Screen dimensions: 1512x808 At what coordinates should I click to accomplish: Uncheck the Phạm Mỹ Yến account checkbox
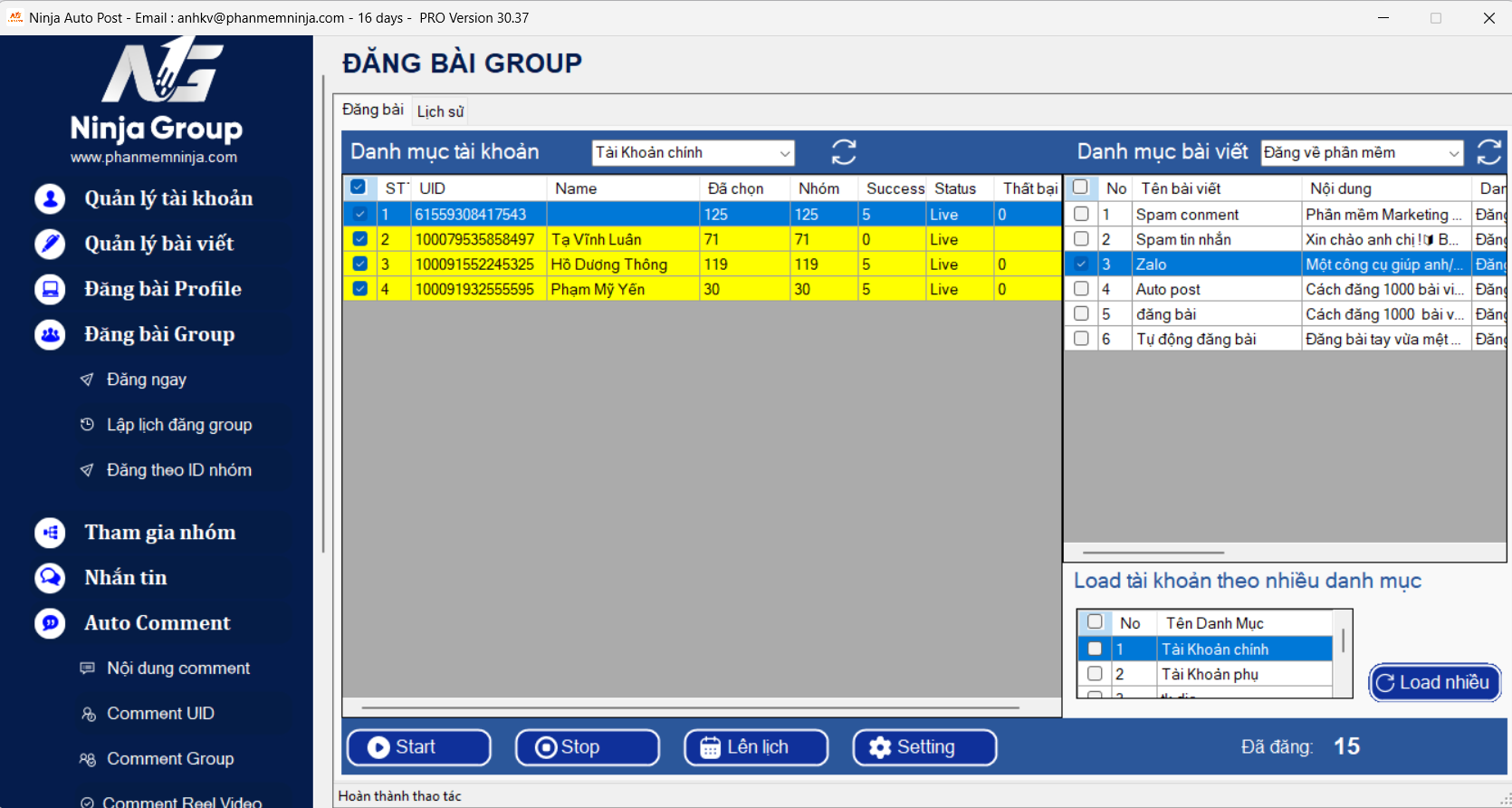(x=360, y=289)
